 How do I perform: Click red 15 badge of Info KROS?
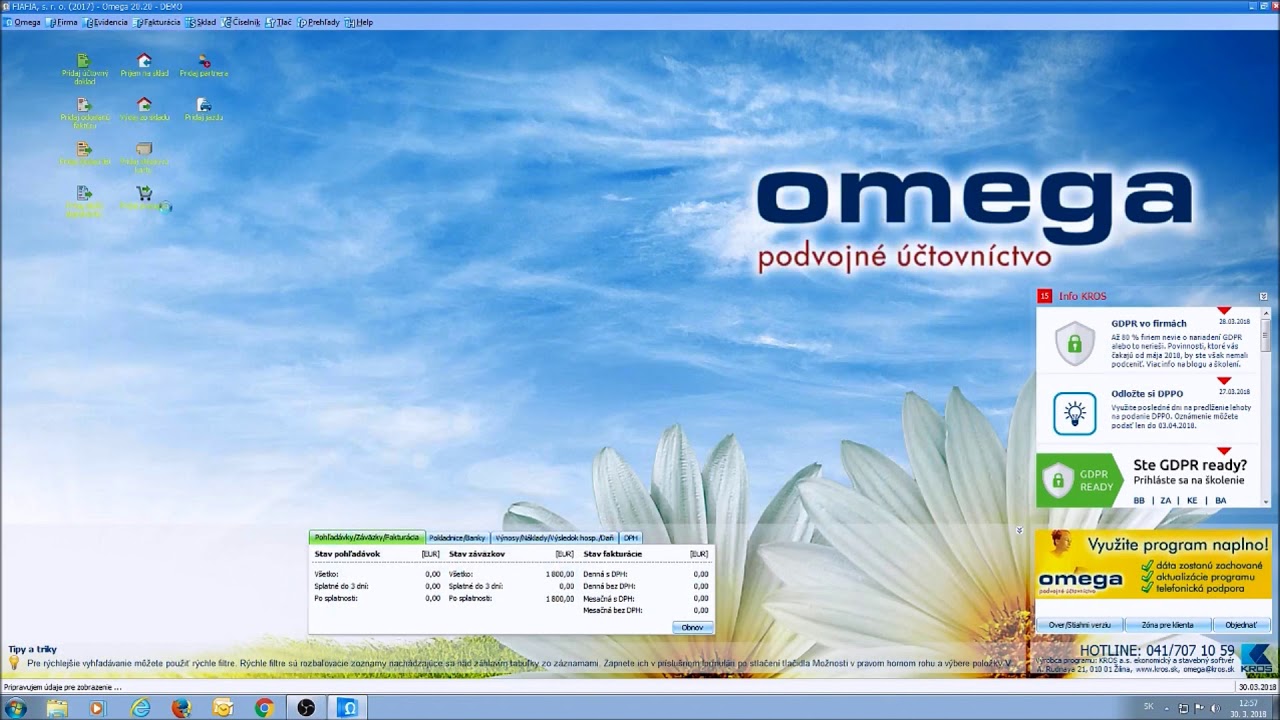pyautogui.click(x=1045, y=296)
